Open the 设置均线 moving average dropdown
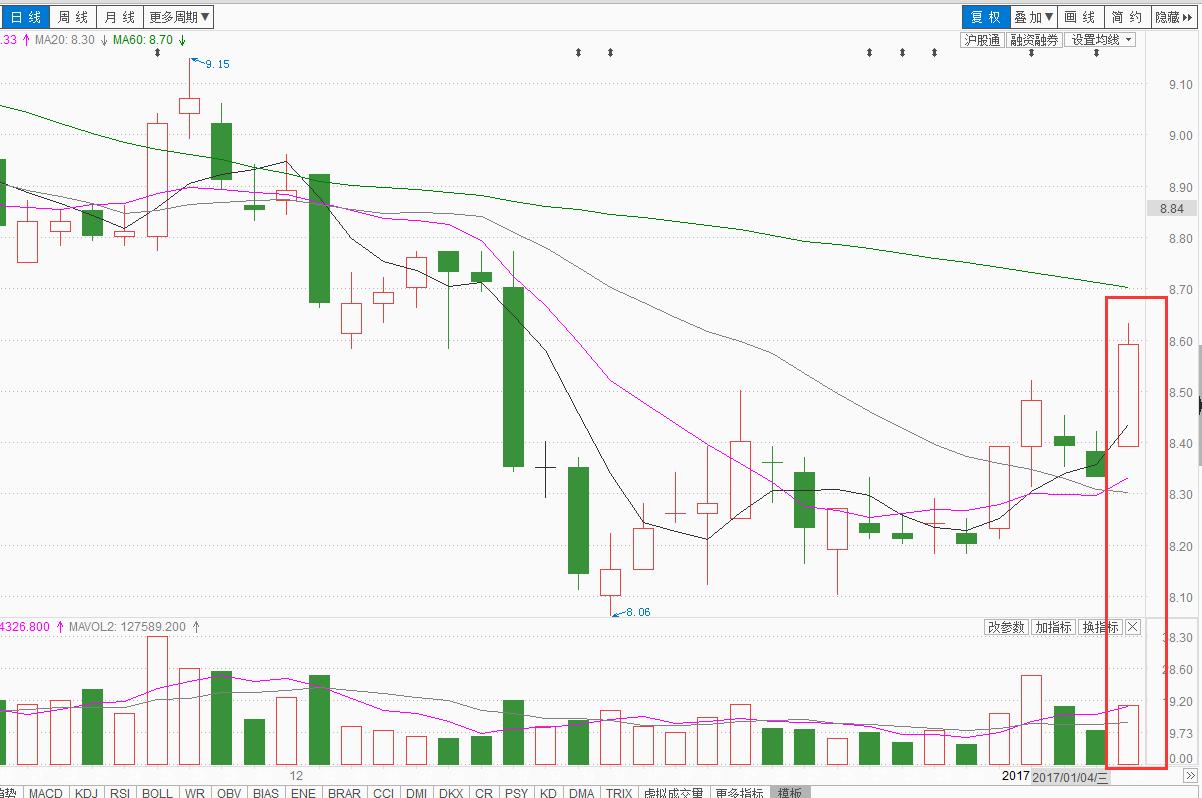1202x798 pixels. (1100, 40)
